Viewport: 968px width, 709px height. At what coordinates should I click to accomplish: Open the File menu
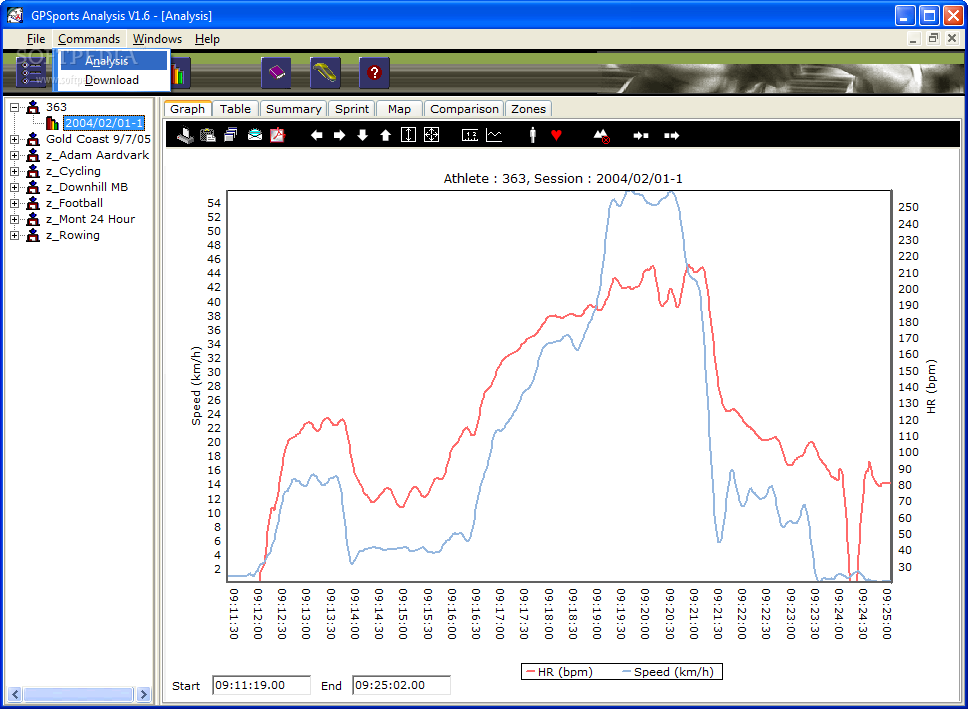(x=36, y=39)
